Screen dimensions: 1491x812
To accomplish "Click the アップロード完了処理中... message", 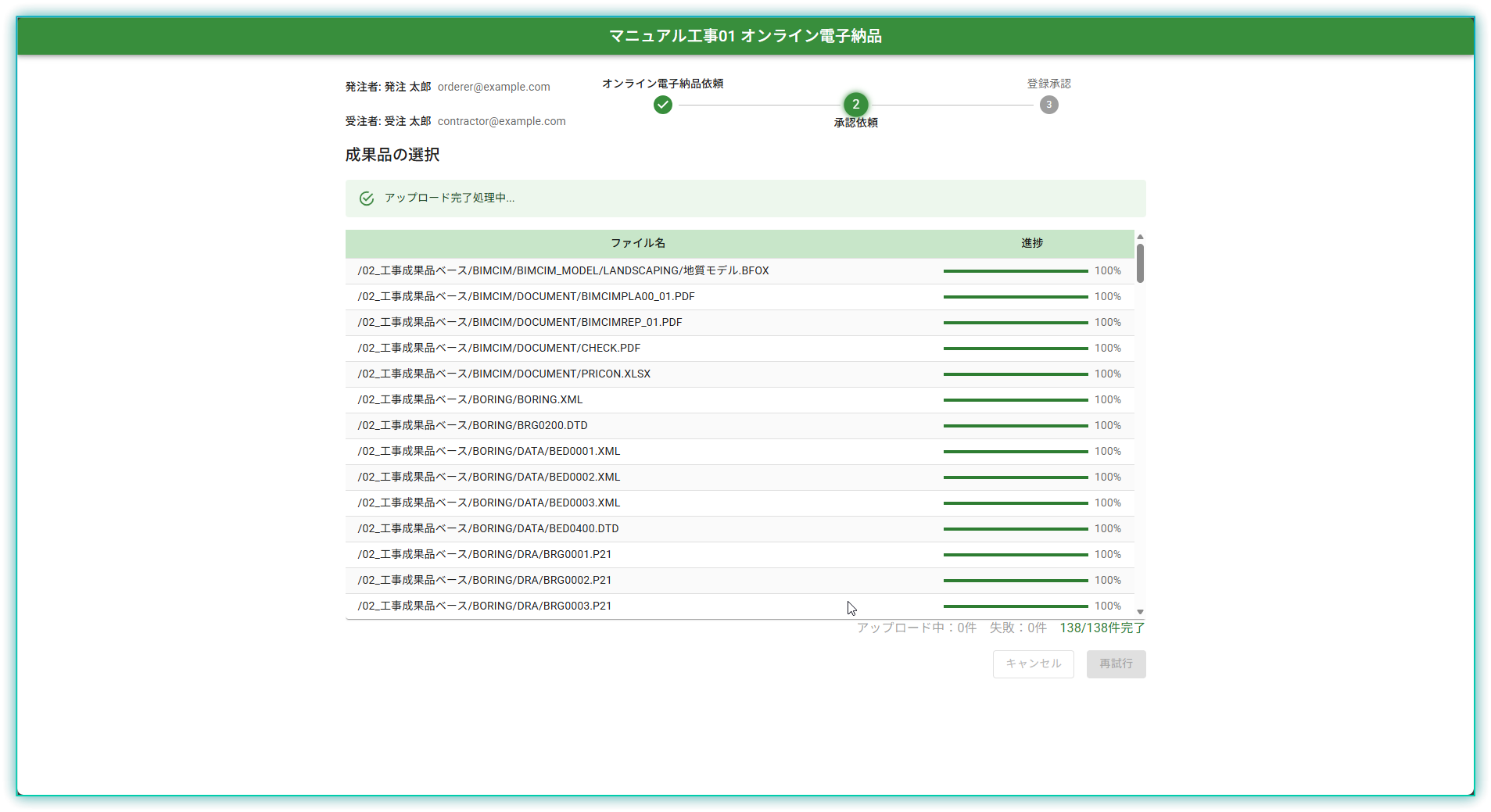I will pyautogui.click(x=450, y=199).
